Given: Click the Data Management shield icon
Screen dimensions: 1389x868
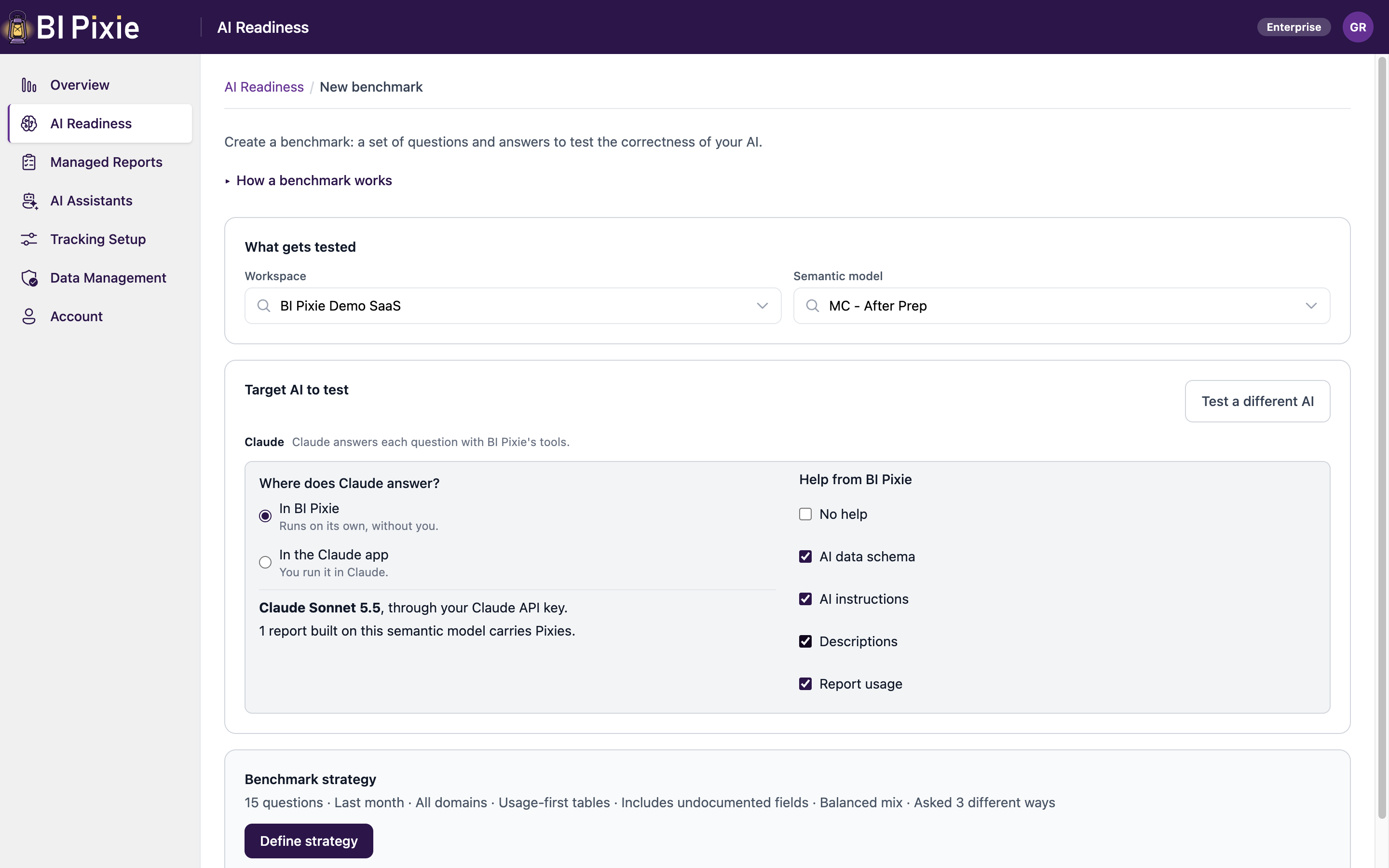Looking at the screenshot, I should [29, 278].
